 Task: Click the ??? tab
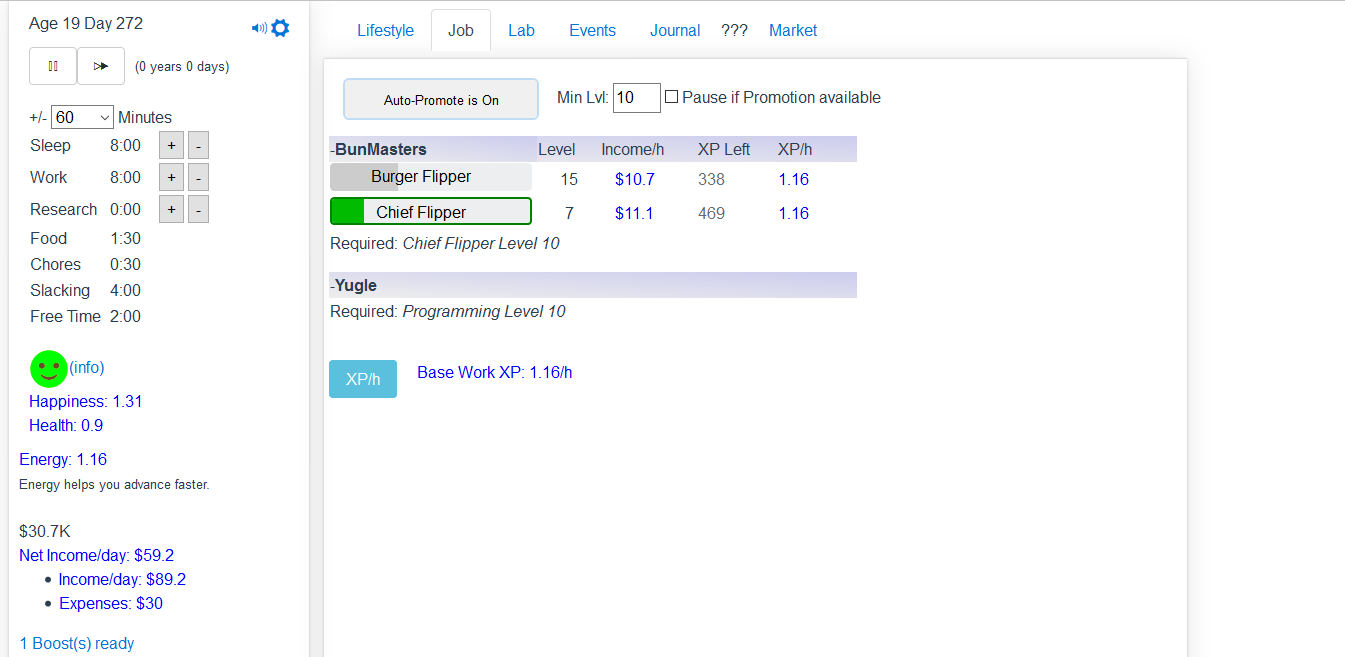(x=734, y=31)
